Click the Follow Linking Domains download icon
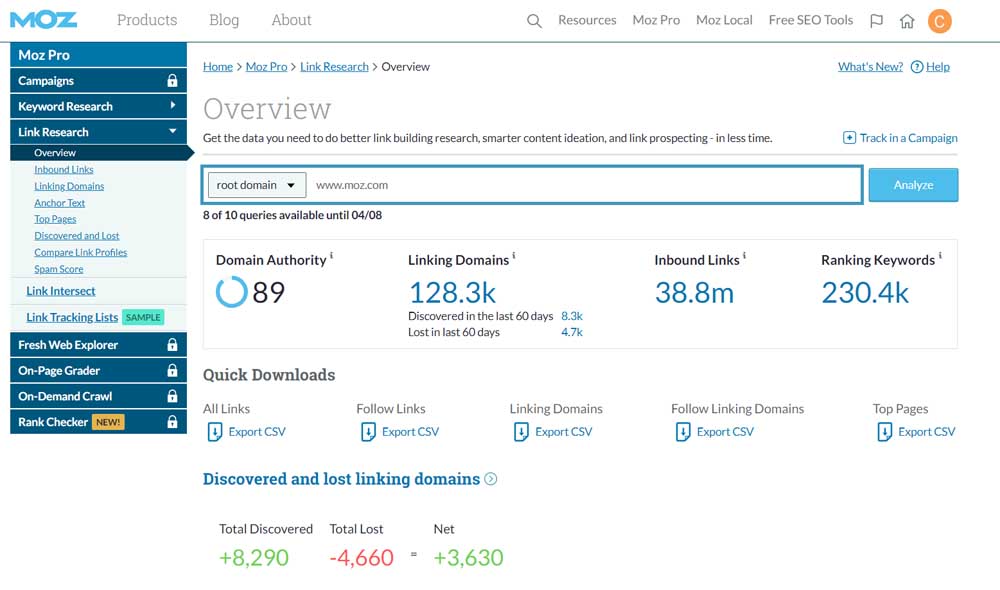The height and width of the screenshot is (590, 1000). (x=682, y=432)
